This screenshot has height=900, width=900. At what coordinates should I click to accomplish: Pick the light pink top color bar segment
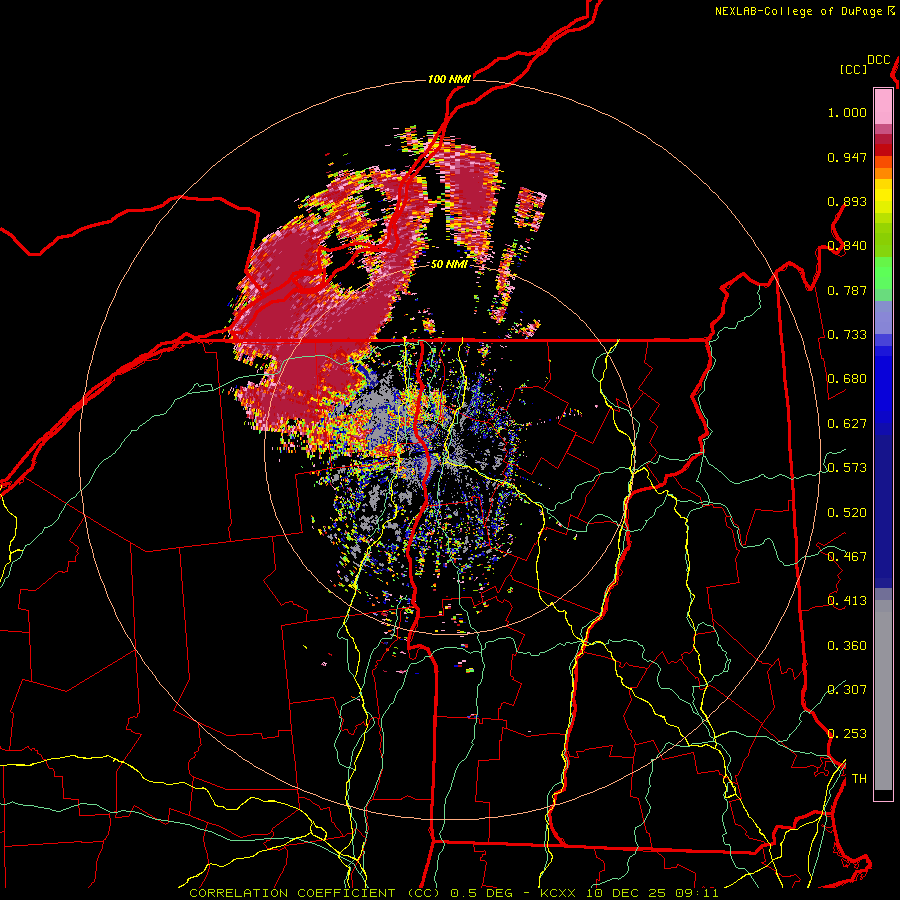click(x=883, y=106)
